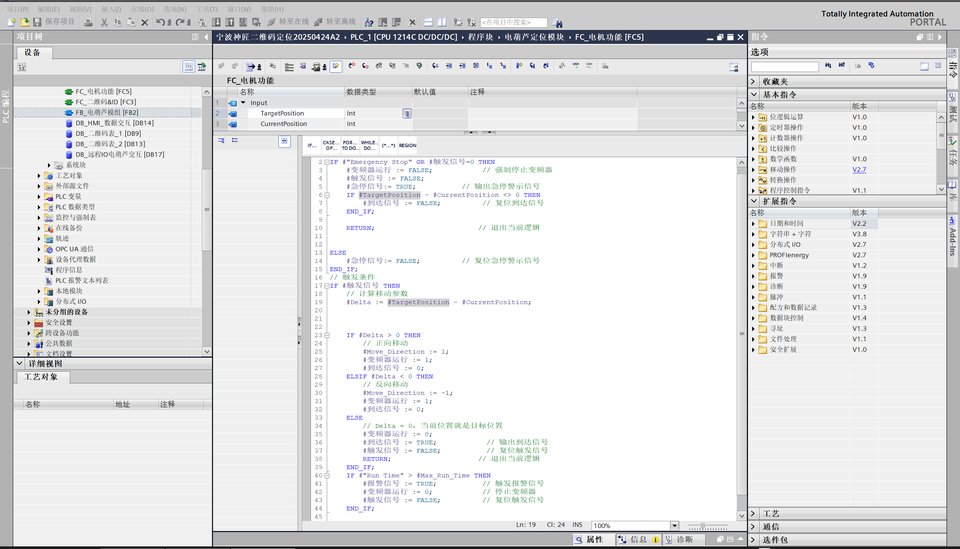Viewport: 960px width, 549px height.
Task: Select FB_电葫芦模组 [FB2] in project tree
Action: point(105,113)
